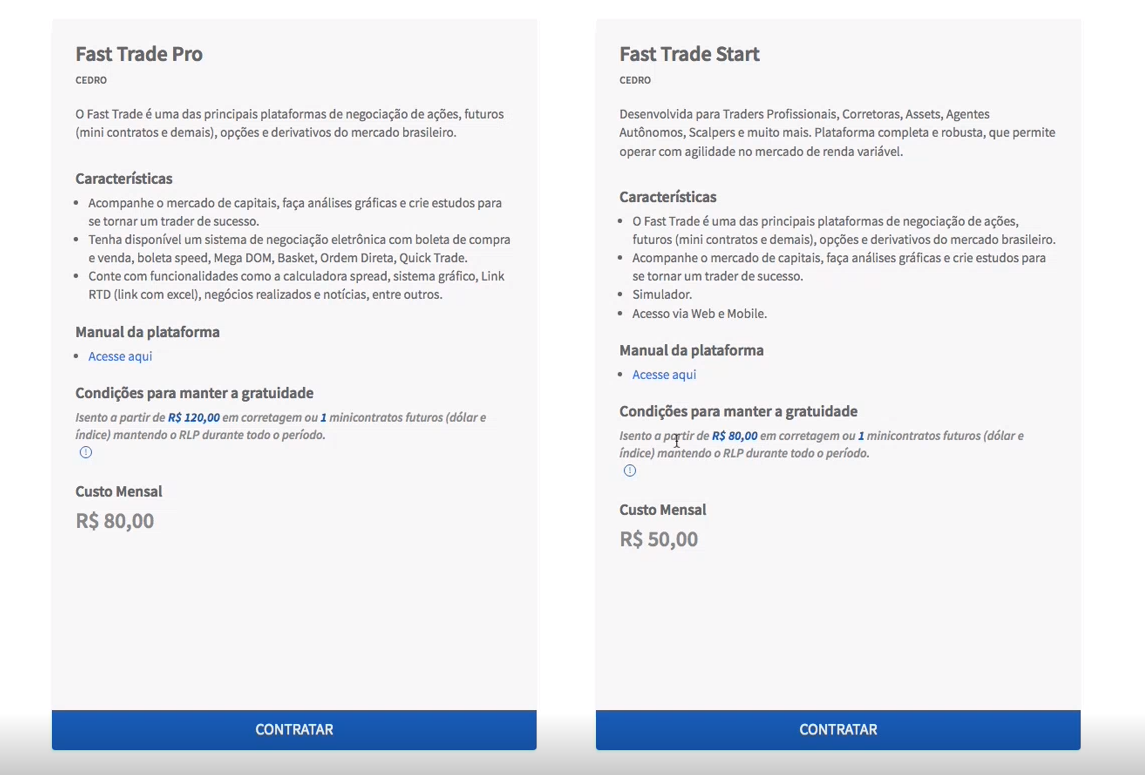Click the R$ 80,00 monthly cost price

[115, 521]
